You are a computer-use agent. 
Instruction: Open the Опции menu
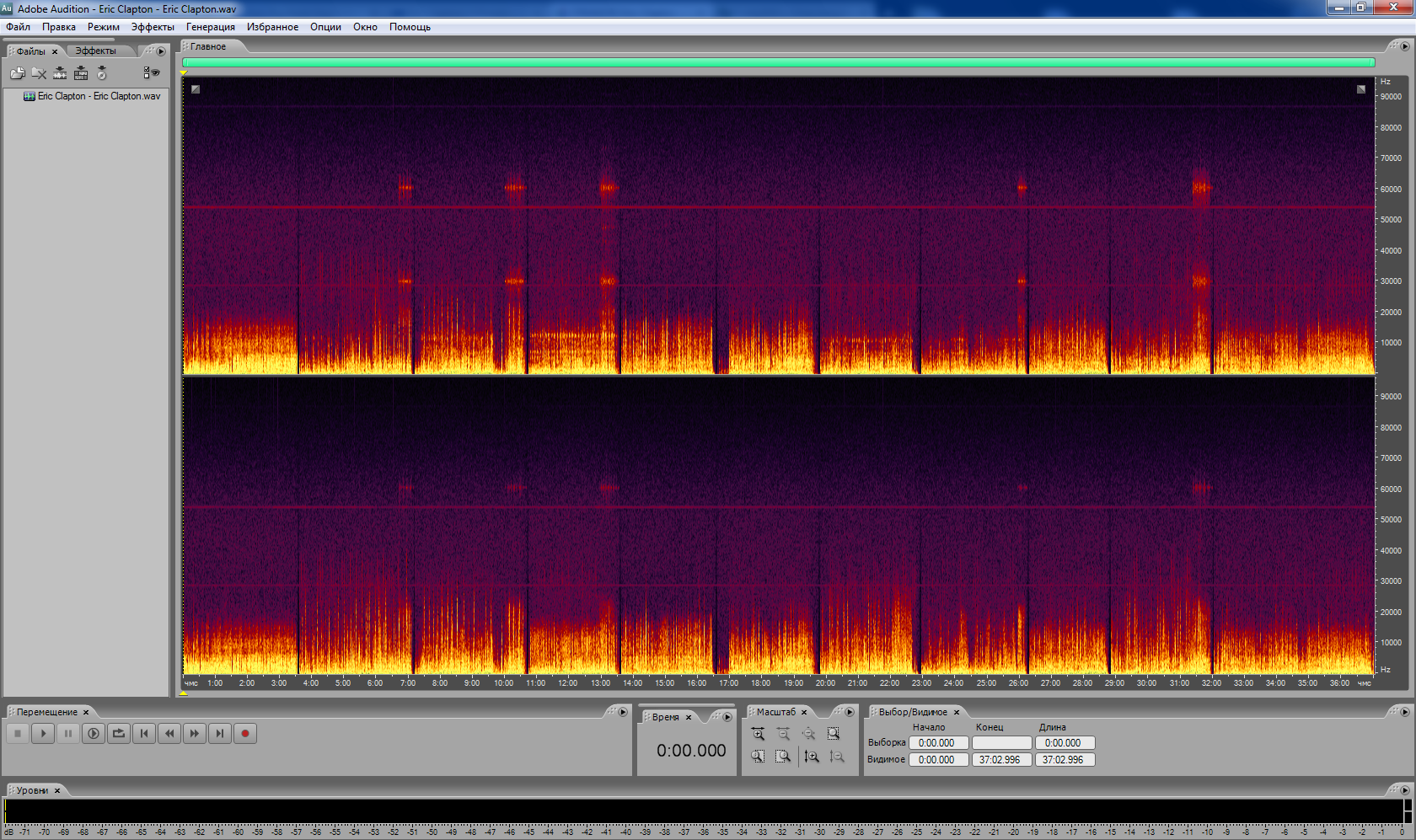tap(325, 27)
